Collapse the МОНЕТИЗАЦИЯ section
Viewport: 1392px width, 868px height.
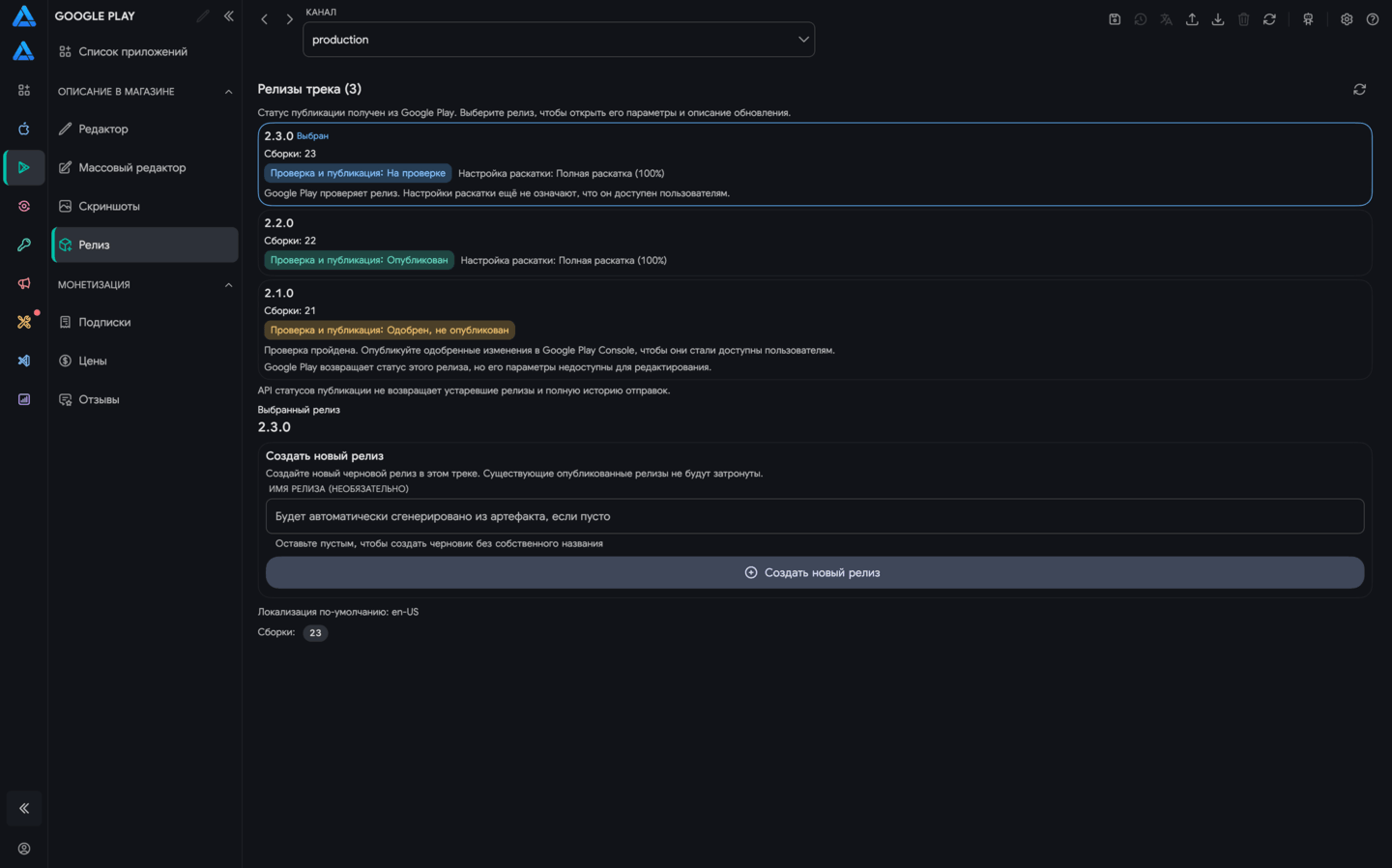[229, 285]
